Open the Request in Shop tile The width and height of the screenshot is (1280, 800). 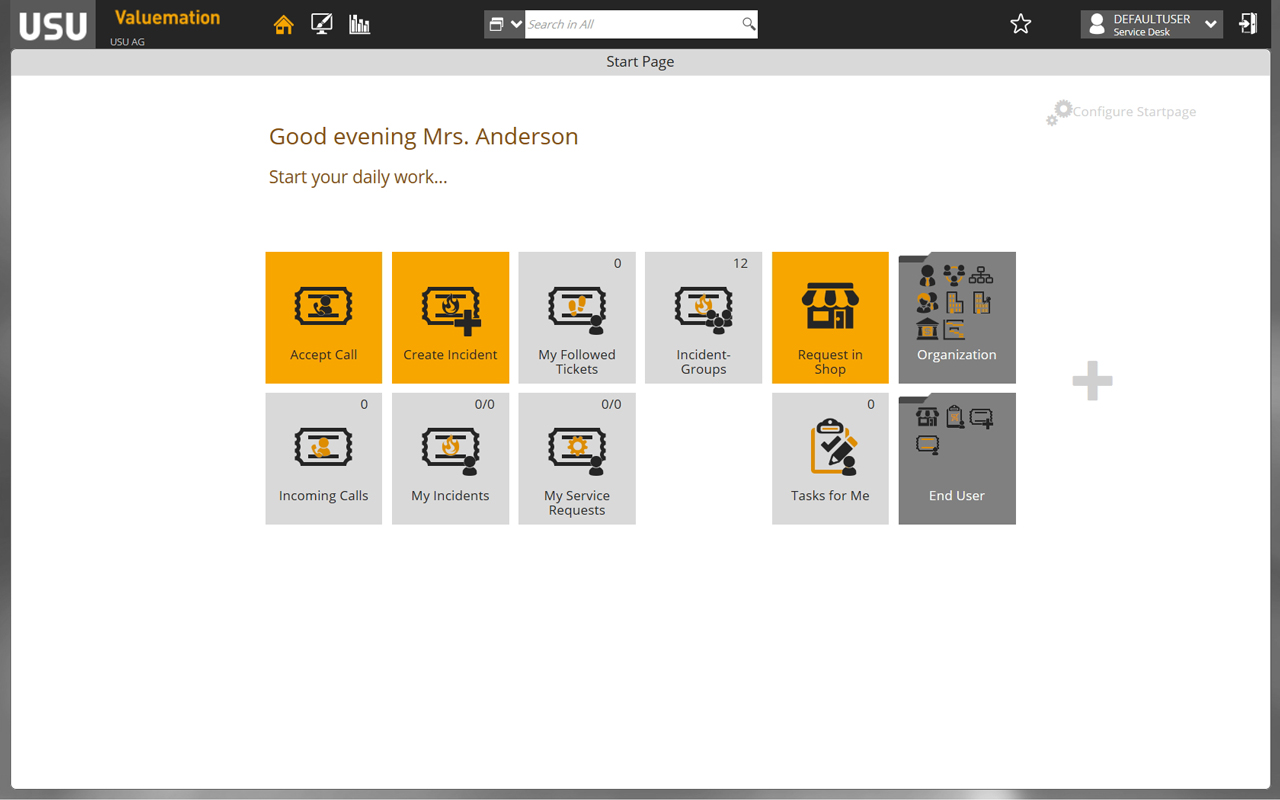click(830, 318)
